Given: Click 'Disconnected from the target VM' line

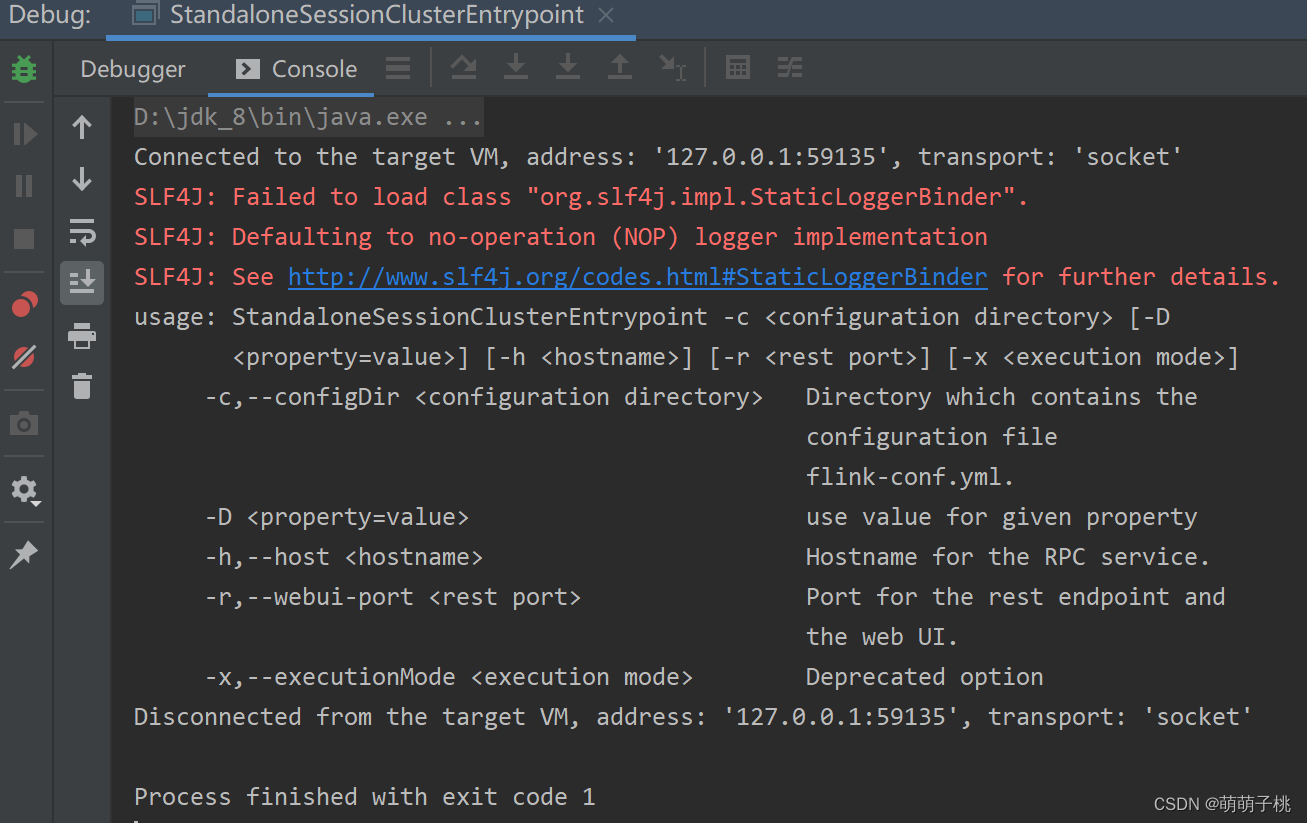Looking at the screenshot, I should pos(693,717).
